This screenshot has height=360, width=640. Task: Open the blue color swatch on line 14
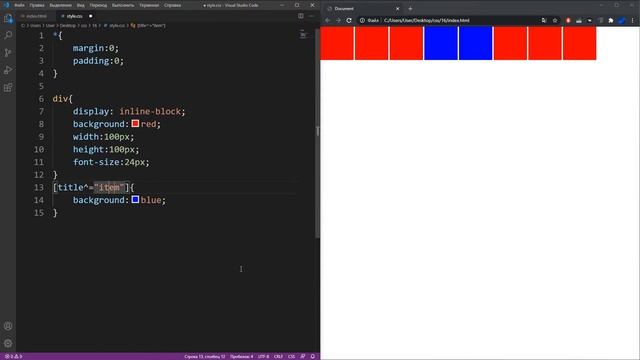pos(135,200)
